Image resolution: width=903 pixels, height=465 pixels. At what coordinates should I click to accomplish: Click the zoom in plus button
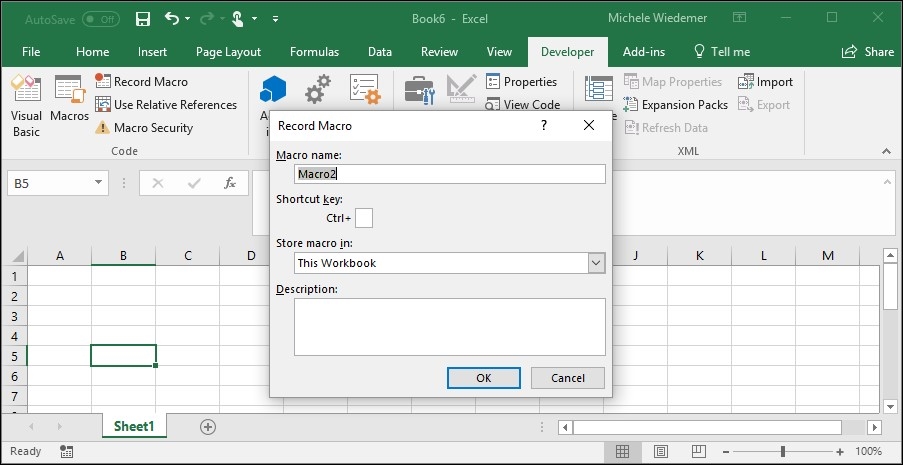(x=840, y=452)
